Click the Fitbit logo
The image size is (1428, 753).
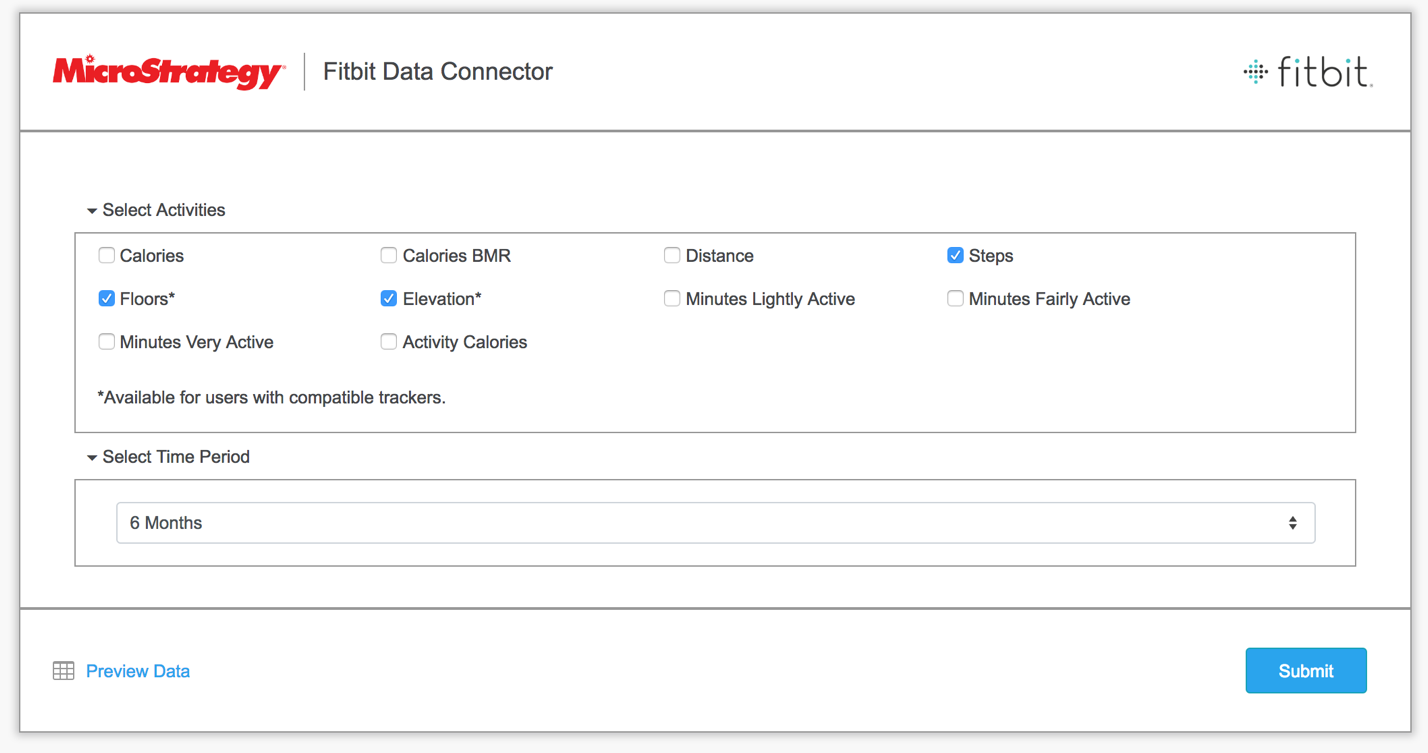(1307, 72)
